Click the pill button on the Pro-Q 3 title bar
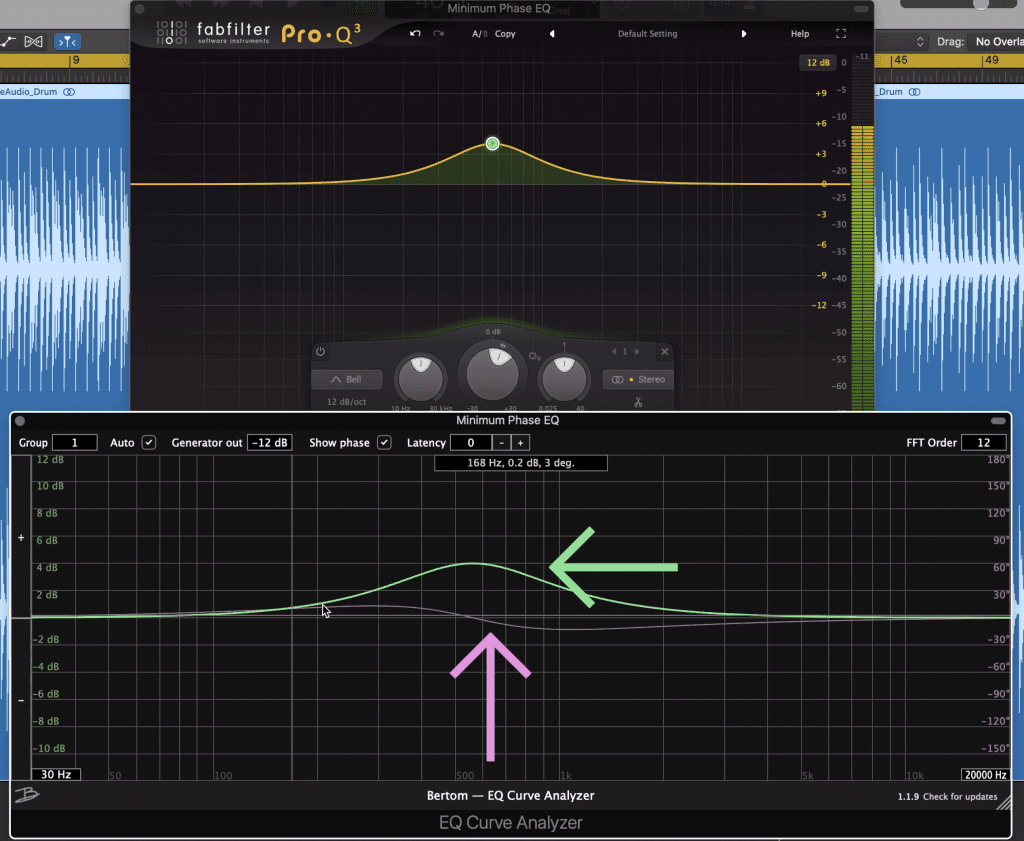 click(861, 9)
